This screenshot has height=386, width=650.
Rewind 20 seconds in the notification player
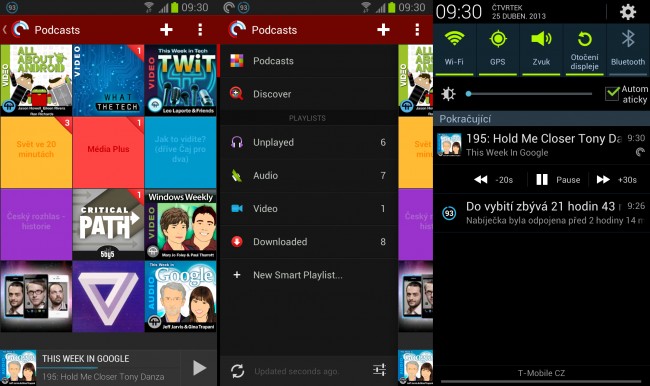click(x=493, y=180)
